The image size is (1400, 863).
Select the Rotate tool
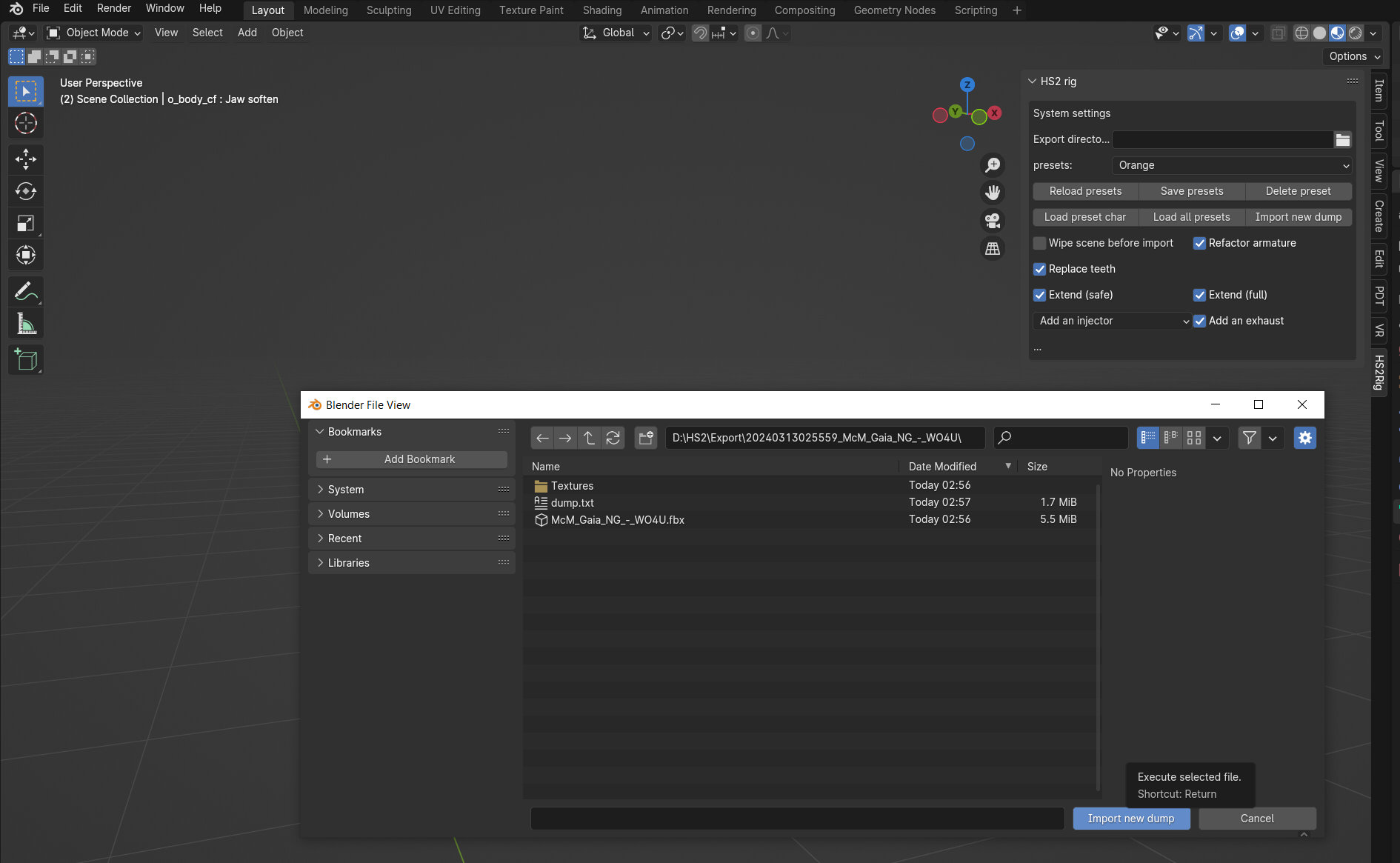[26, 191]
